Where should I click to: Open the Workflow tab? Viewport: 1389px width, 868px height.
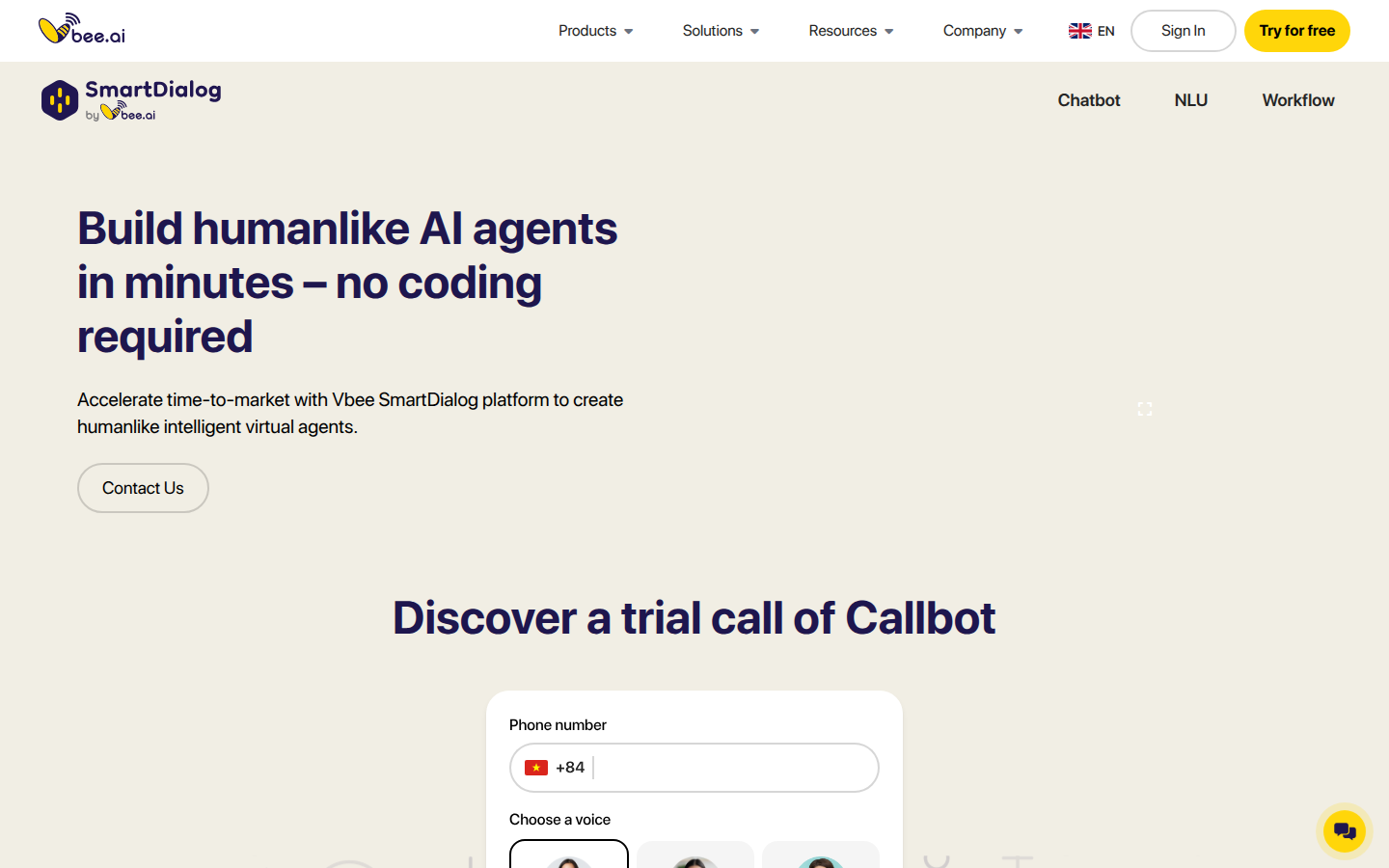point(1297,100)
